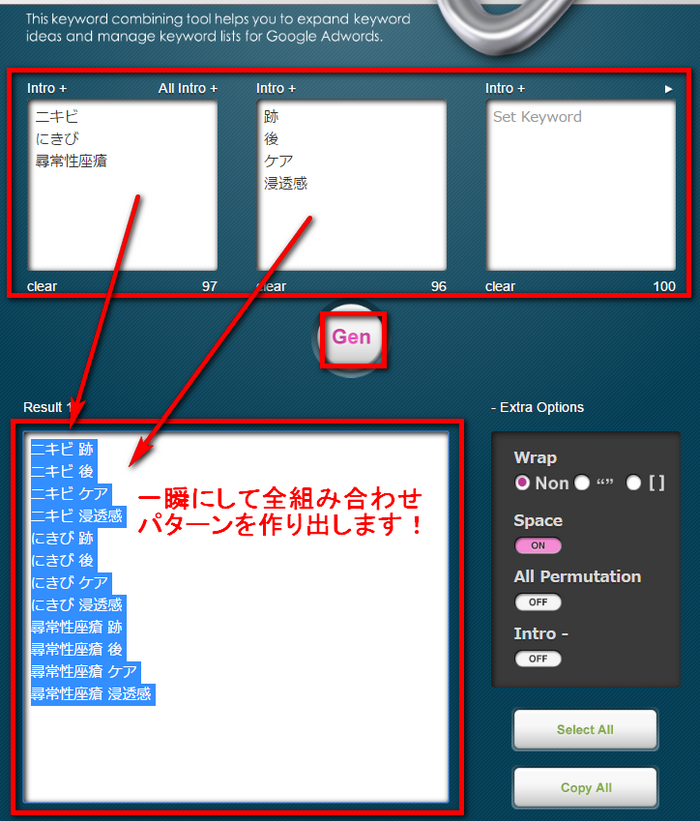Enable the All Permutation switch
Viewport: 700px width, 821px height.
tap(538, 602)
